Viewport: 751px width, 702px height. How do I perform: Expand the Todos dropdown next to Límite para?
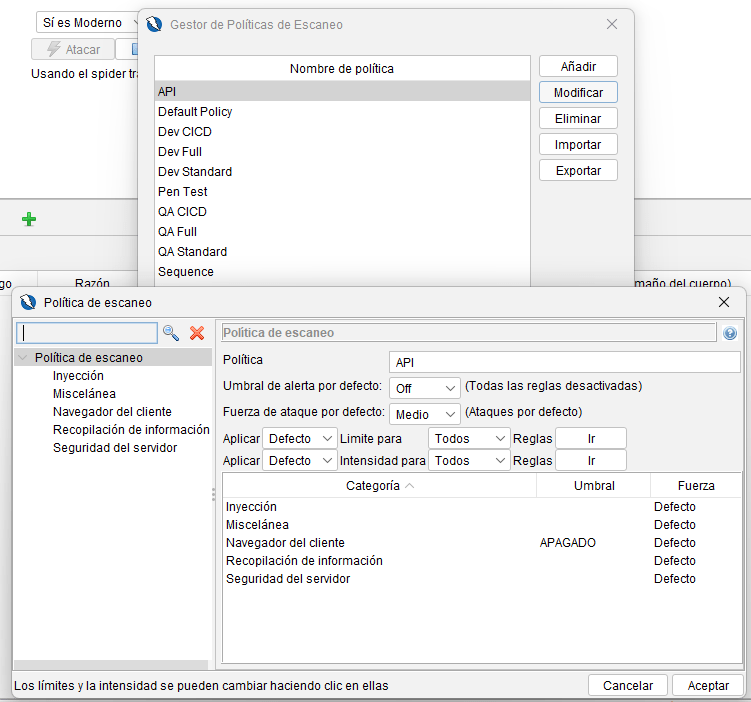(x=469, y=438)
